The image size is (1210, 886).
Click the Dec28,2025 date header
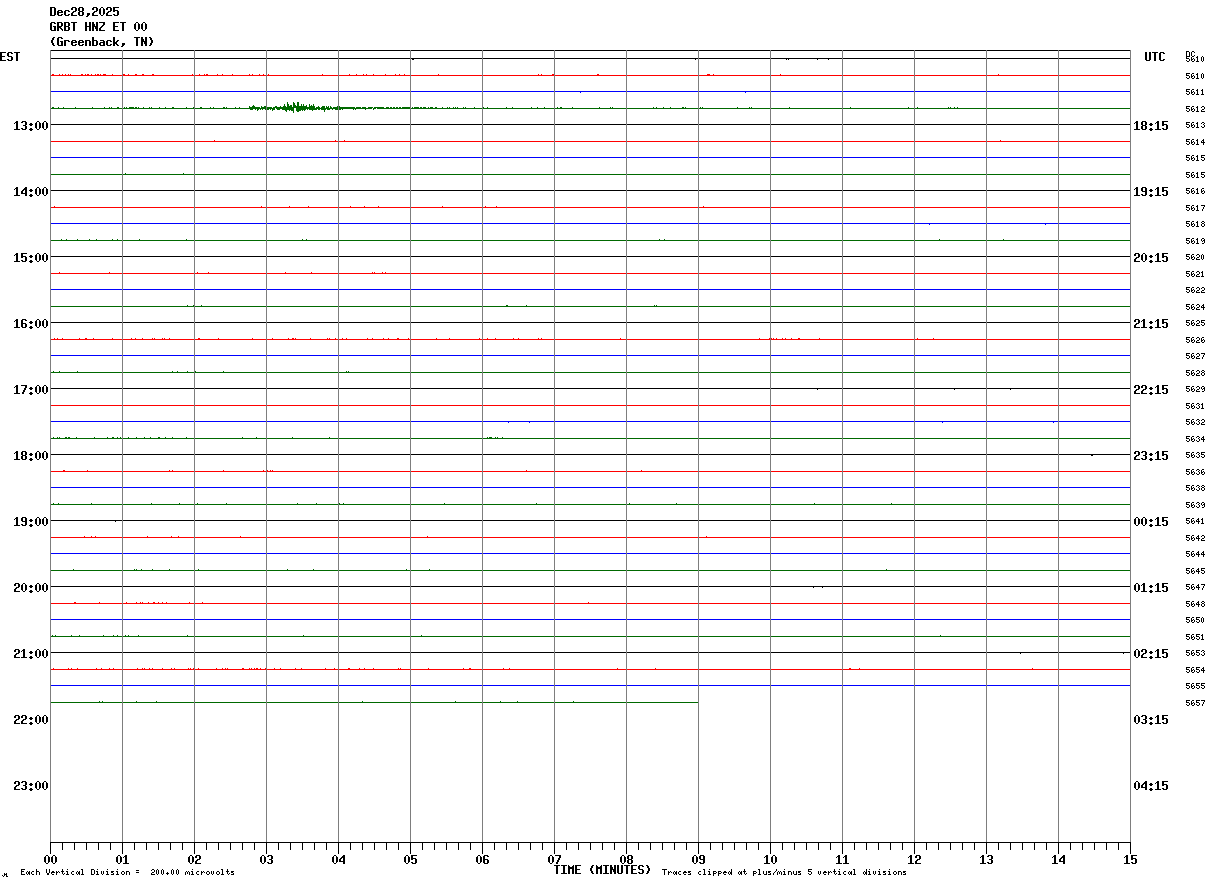[84, 12]
